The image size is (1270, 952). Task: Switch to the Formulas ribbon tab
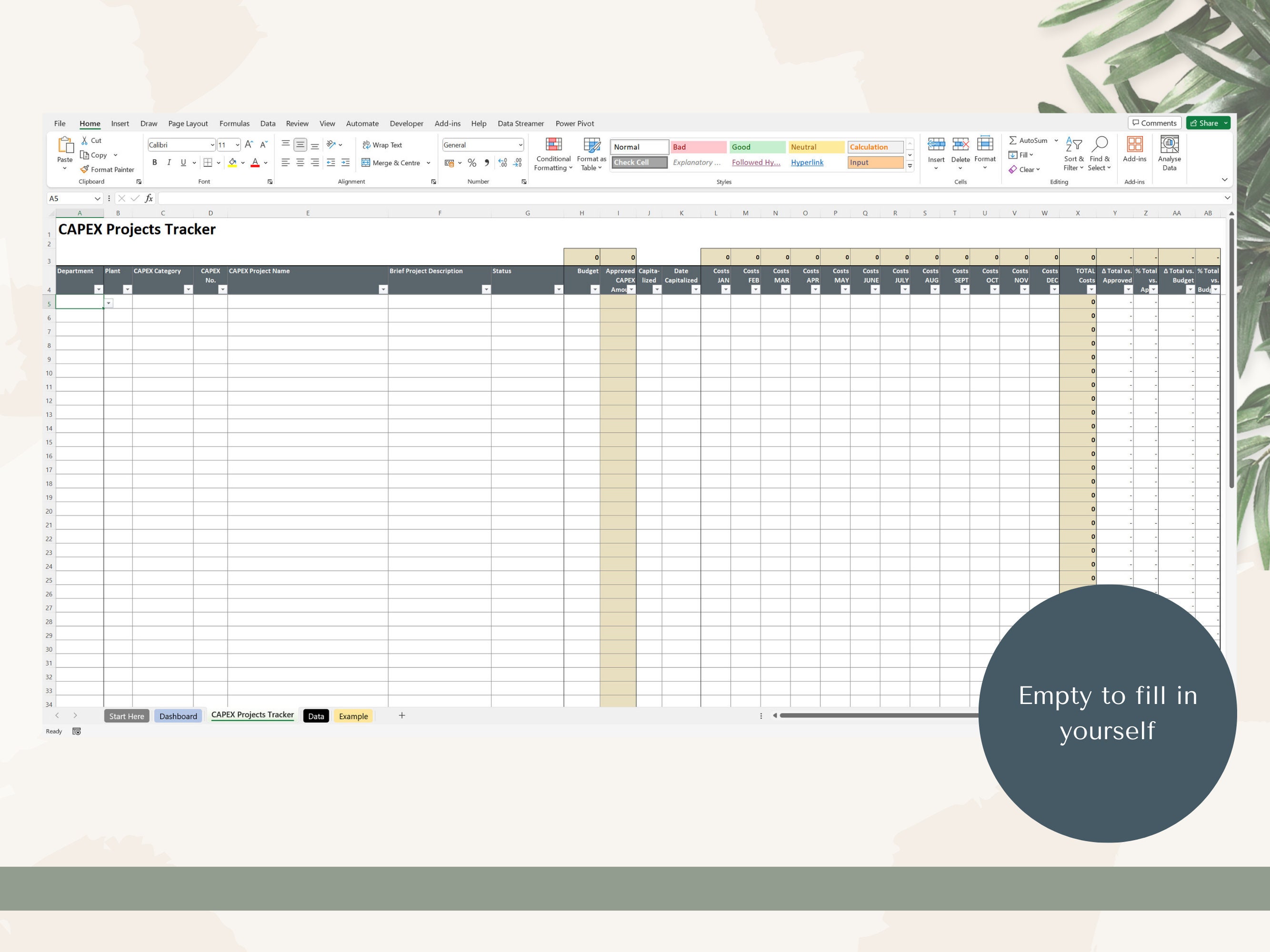coord(234,123)
